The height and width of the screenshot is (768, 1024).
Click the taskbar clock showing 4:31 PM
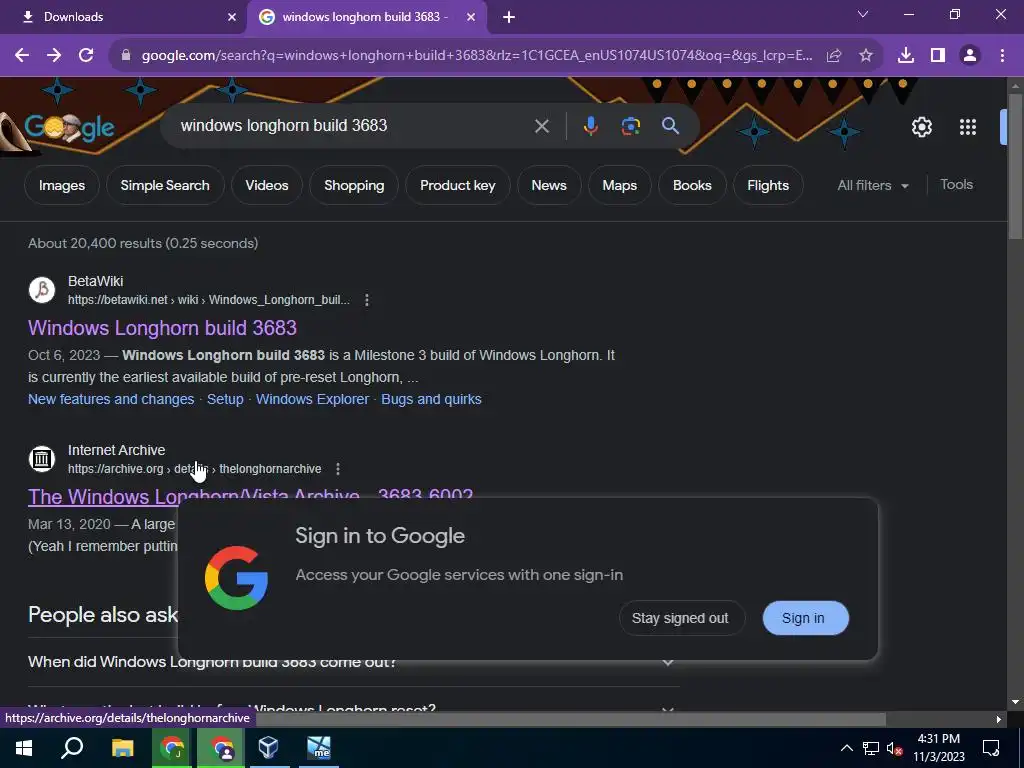(938, 748)
